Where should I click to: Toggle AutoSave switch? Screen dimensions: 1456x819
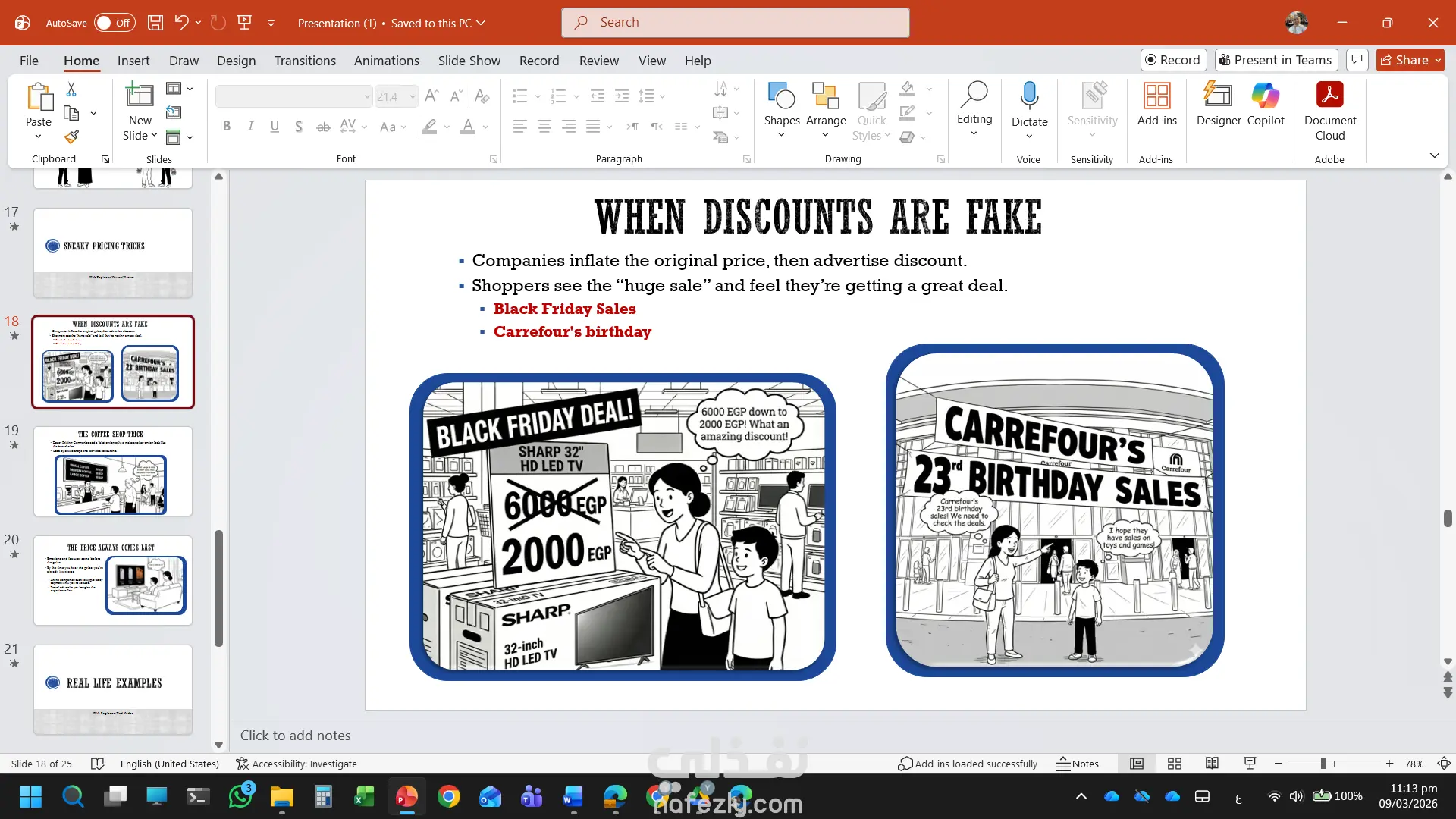115,23
